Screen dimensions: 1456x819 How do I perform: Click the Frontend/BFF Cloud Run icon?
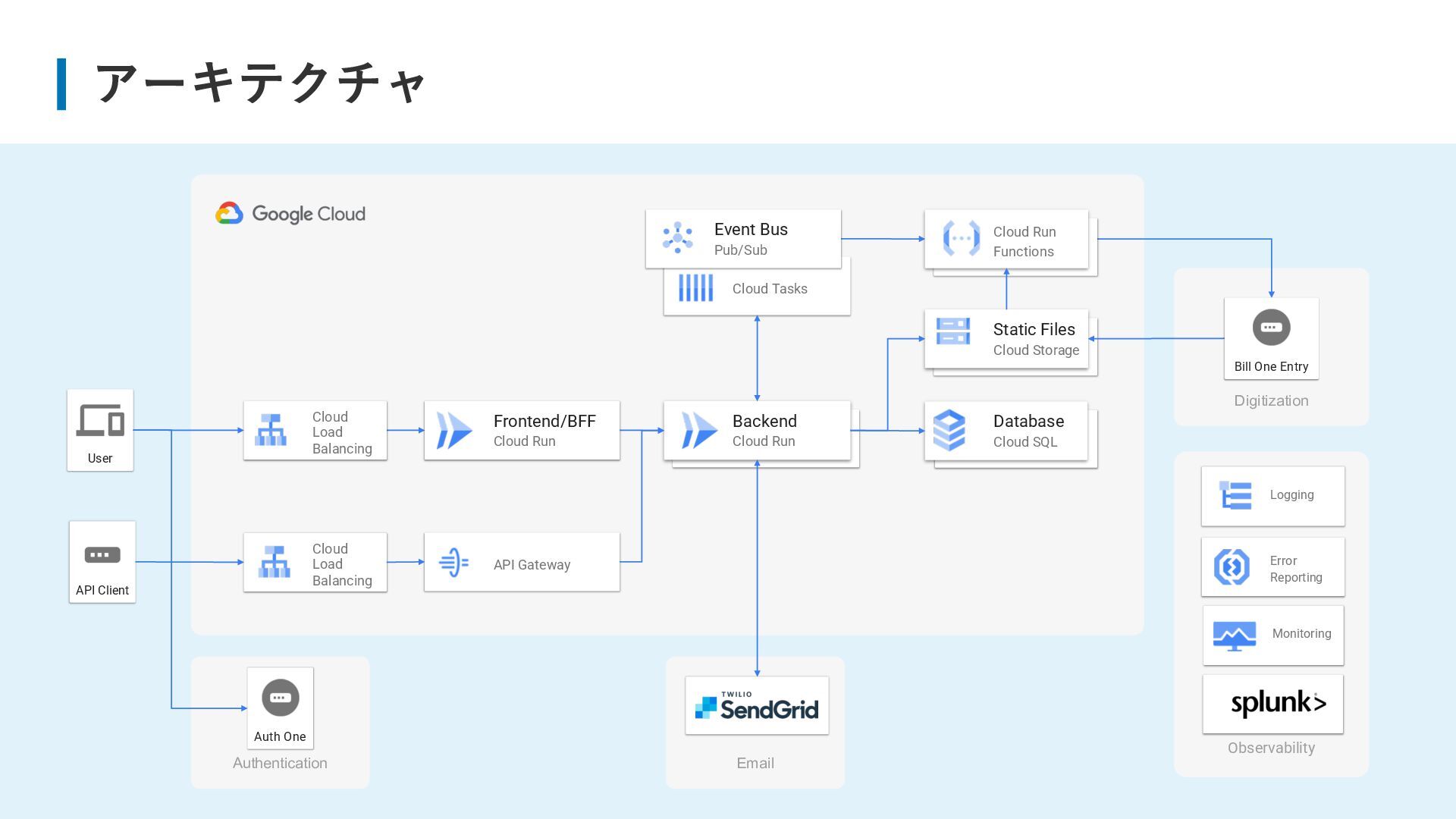coord(454,430)
